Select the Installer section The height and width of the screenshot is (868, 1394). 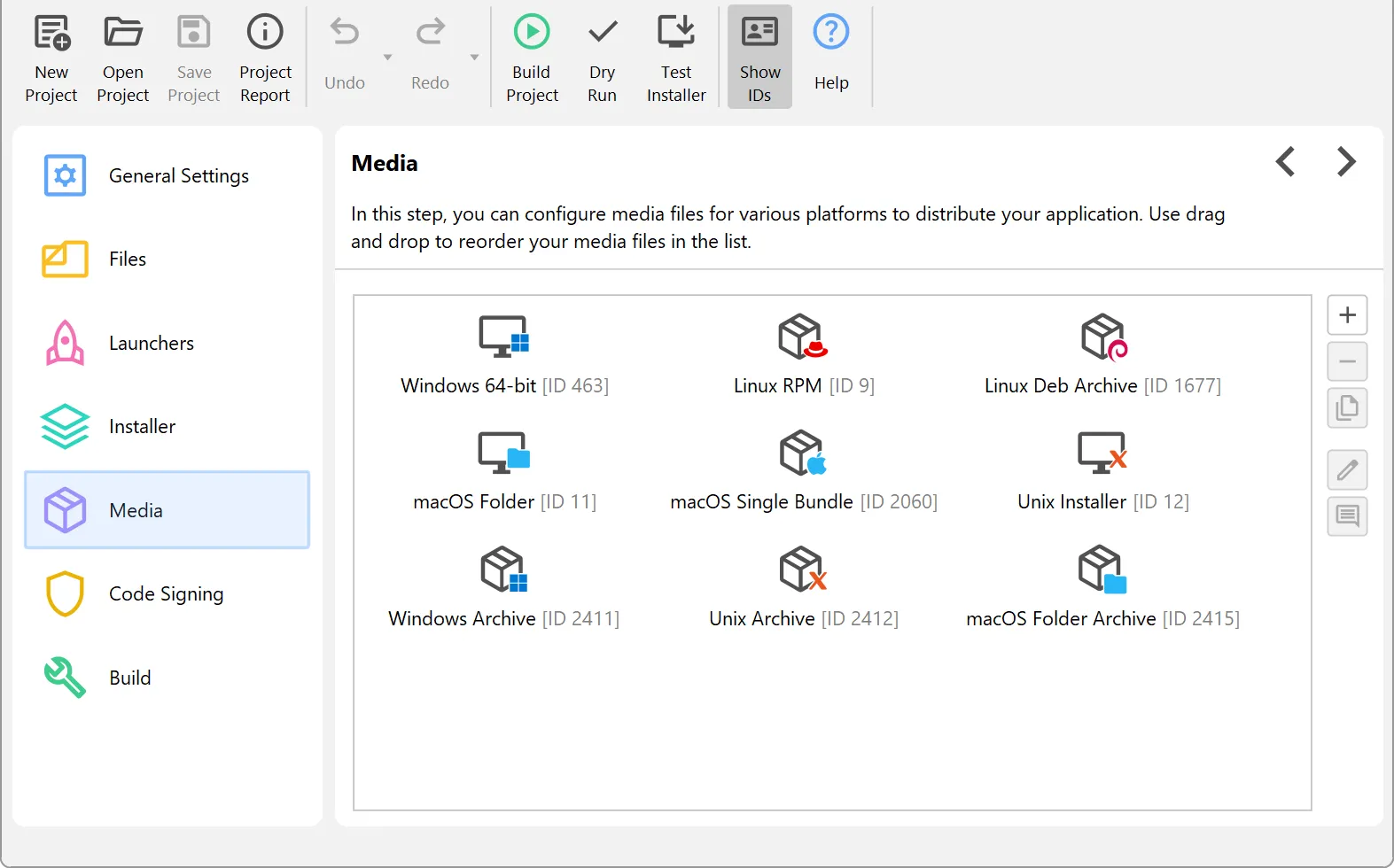[x=167, y=426]
